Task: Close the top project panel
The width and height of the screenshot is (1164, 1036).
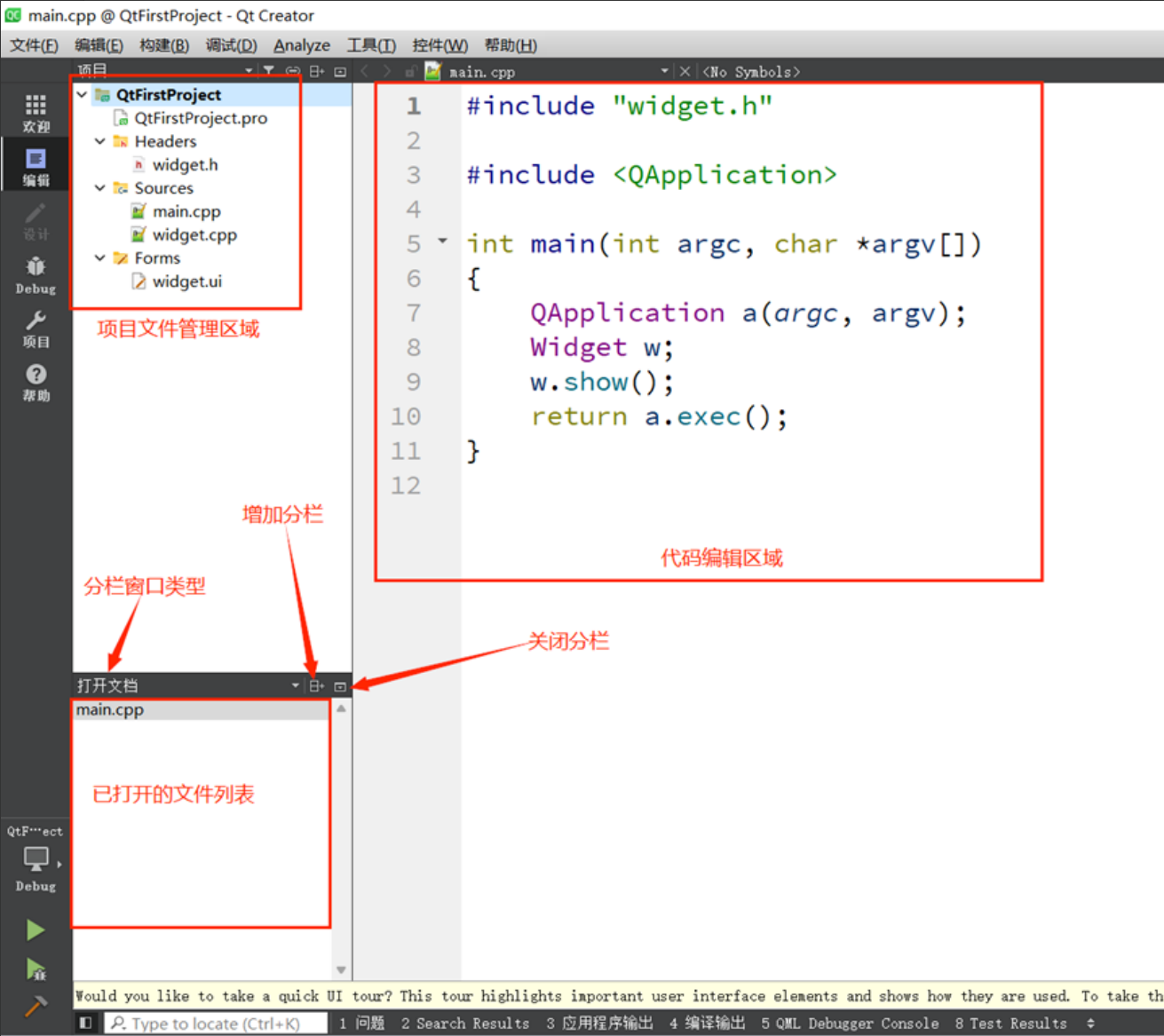Action: click(x=340, y=71)
